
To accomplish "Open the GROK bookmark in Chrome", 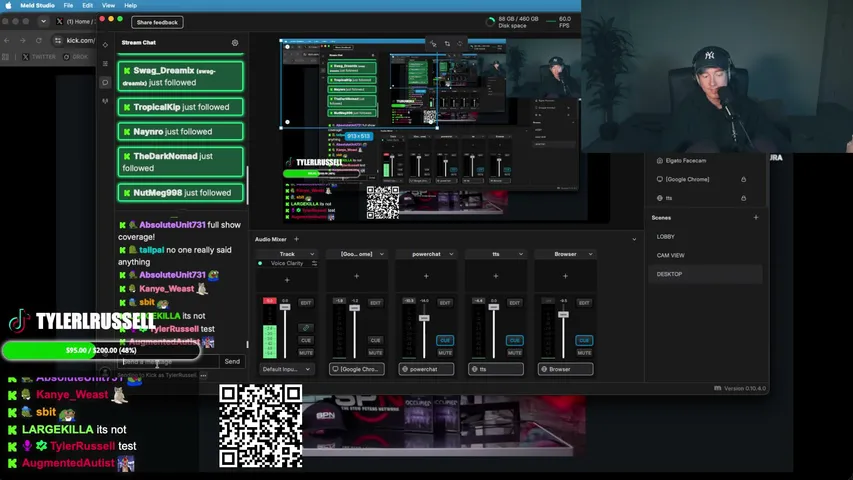I will [x=76, y=57].
